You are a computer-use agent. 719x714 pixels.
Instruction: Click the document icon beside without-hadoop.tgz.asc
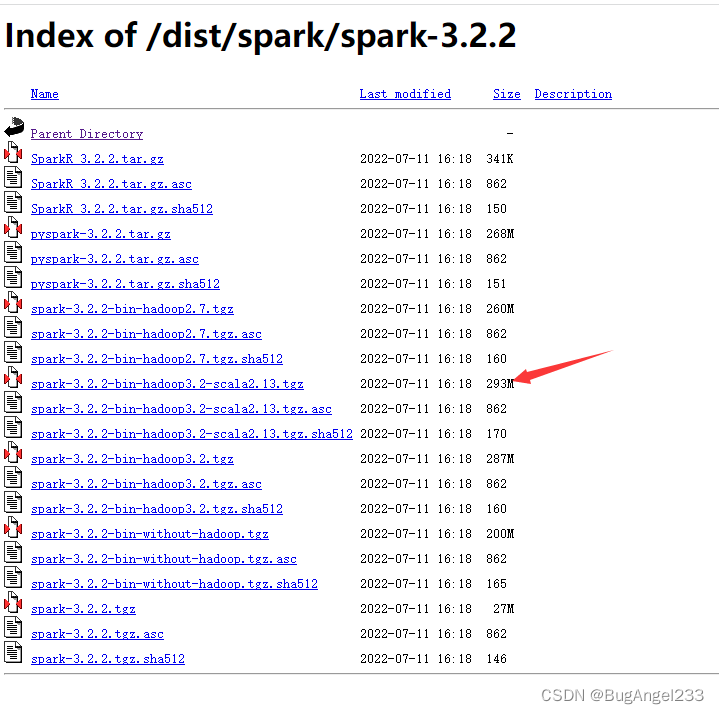(x=13, y=552)
